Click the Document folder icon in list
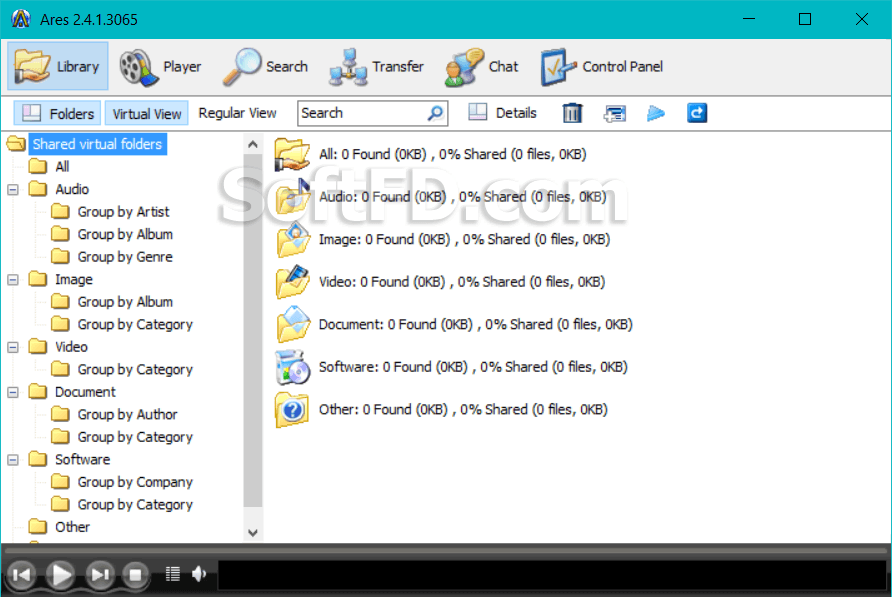The image size is (892, 597). click(x=292, y=324)
